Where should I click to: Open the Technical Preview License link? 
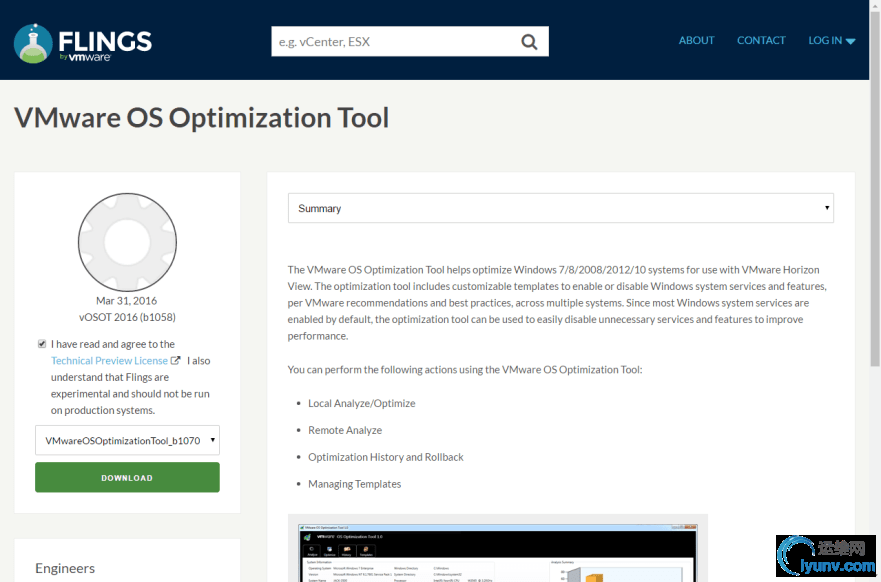[110, 361]
